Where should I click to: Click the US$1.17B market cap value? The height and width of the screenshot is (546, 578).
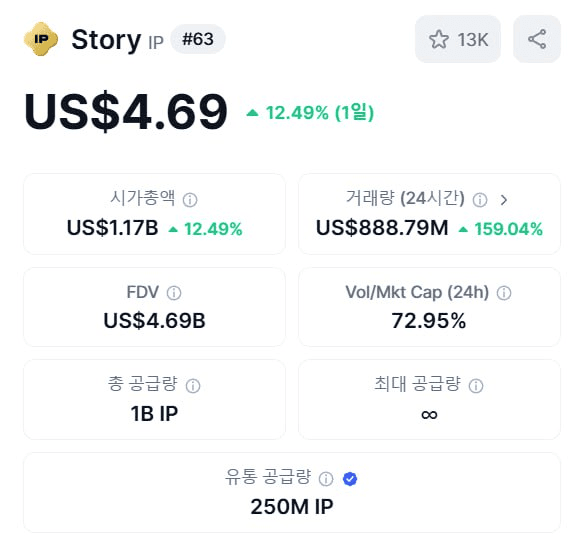click(112, 228)
